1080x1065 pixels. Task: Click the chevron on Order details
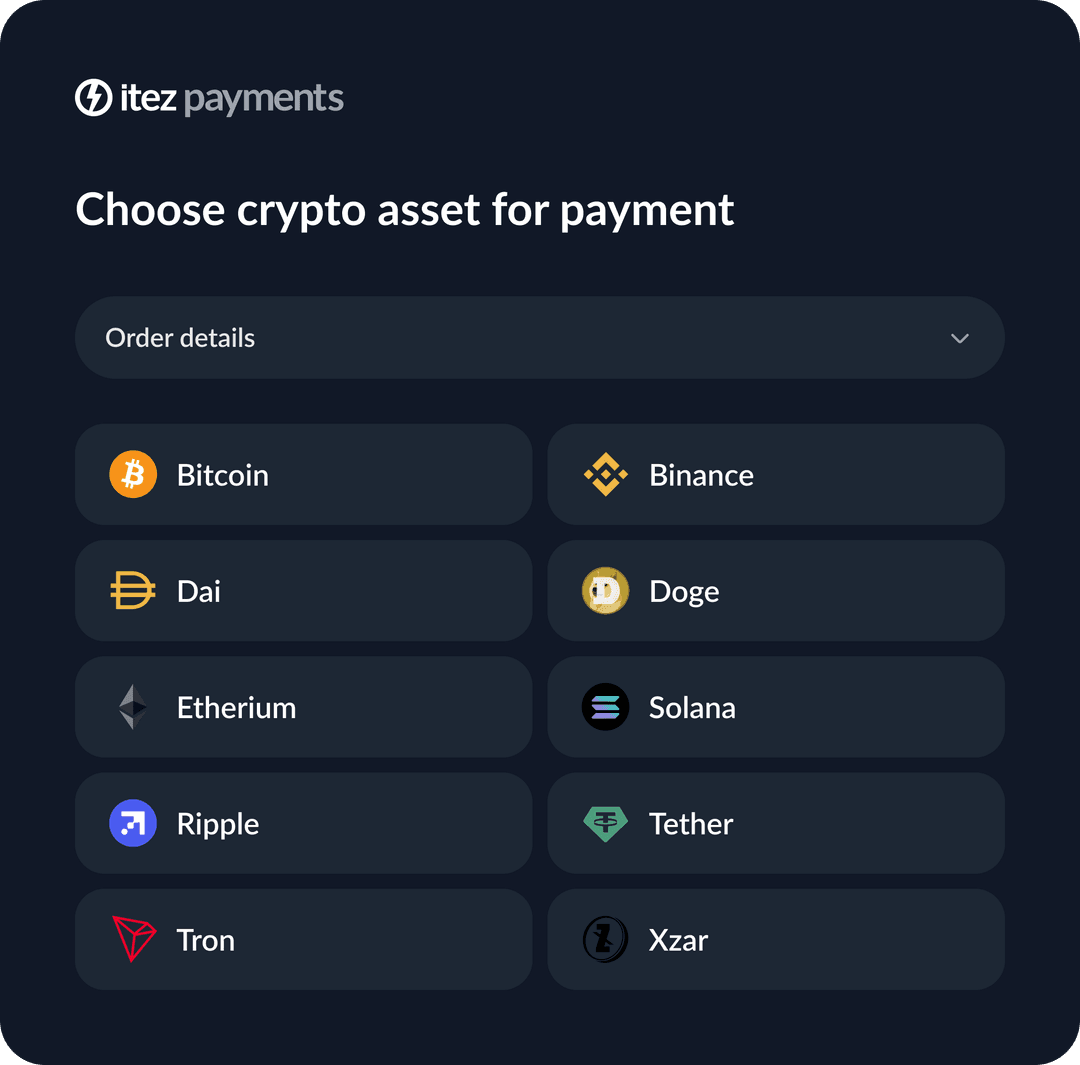pyautogui.click(x=959, y=338)
